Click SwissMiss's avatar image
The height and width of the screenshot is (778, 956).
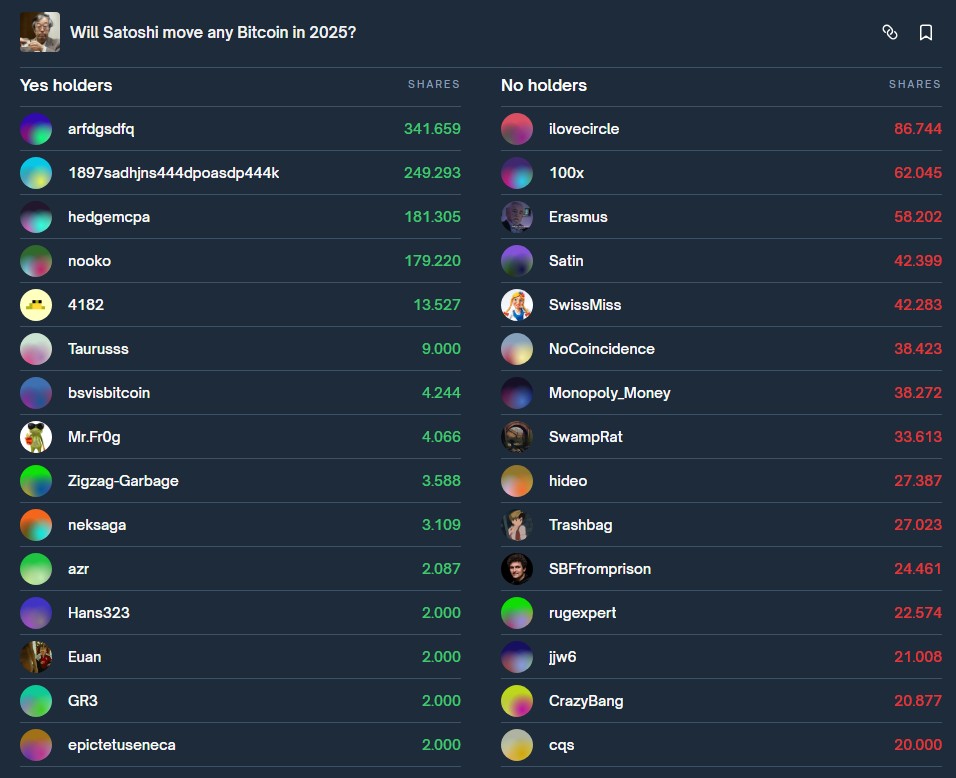517,305
